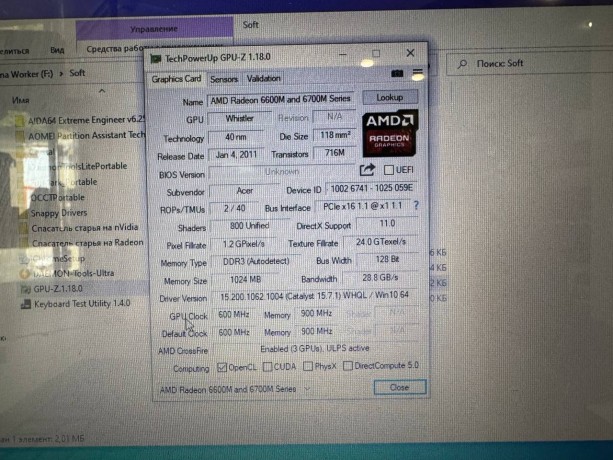The height and width of the screenshot is (460, 613).
Task: Click the Soft breadcrumb in address bar
Action: tap(77, 73)
